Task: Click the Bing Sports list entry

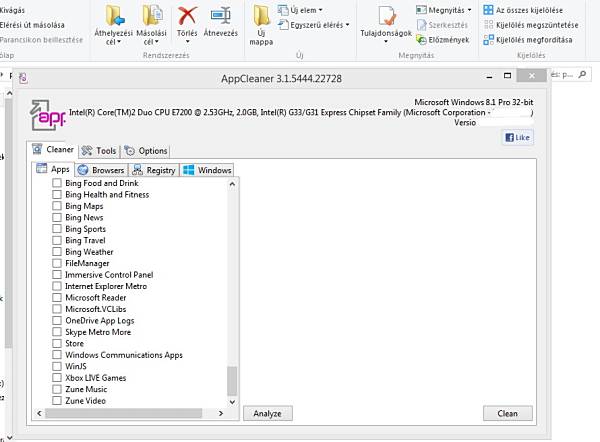Action: click(x=85, y=229)
